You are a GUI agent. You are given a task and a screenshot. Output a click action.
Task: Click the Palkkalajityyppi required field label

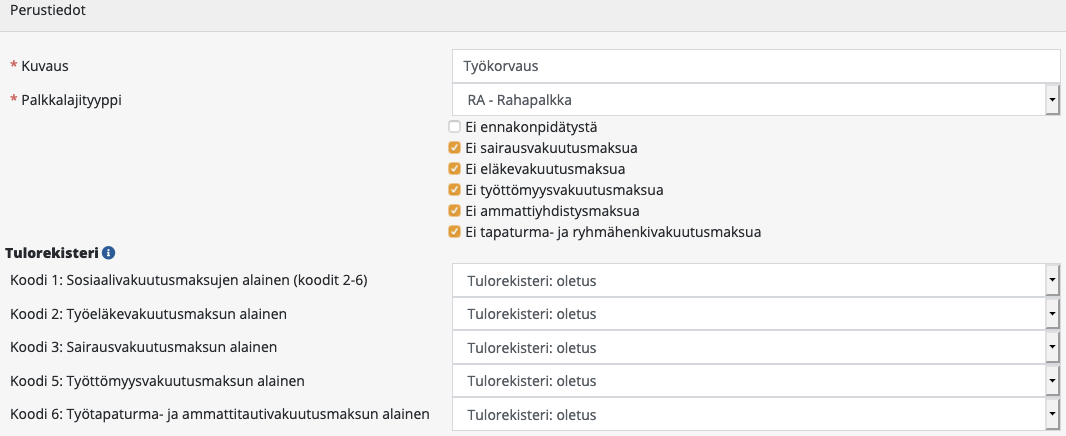pyautogui.click(x=72, y=100)
